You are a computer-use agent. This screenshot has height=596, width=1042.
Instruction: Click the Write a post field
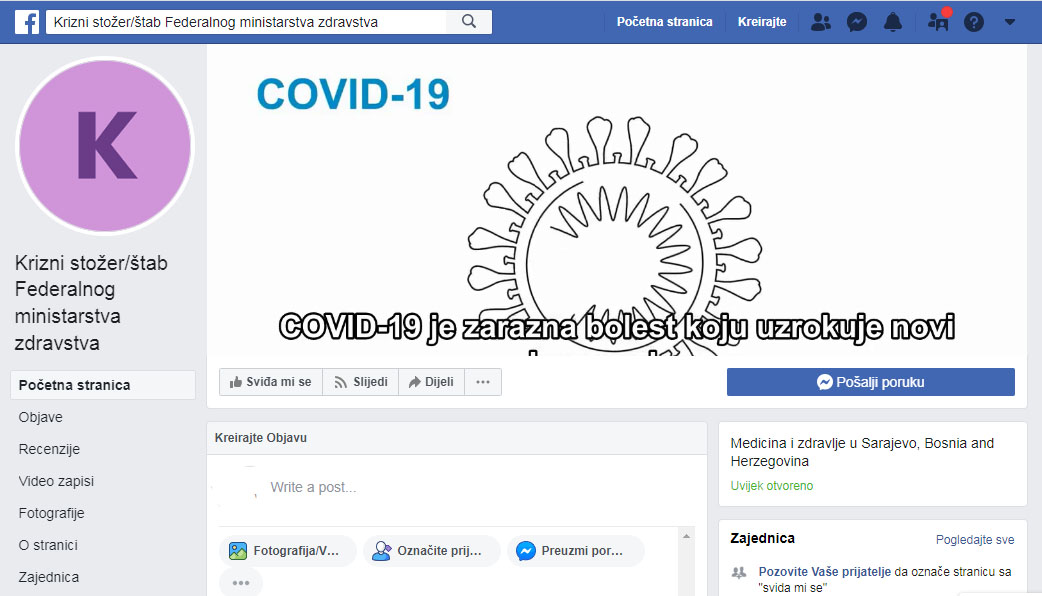[x=450, y=488]
